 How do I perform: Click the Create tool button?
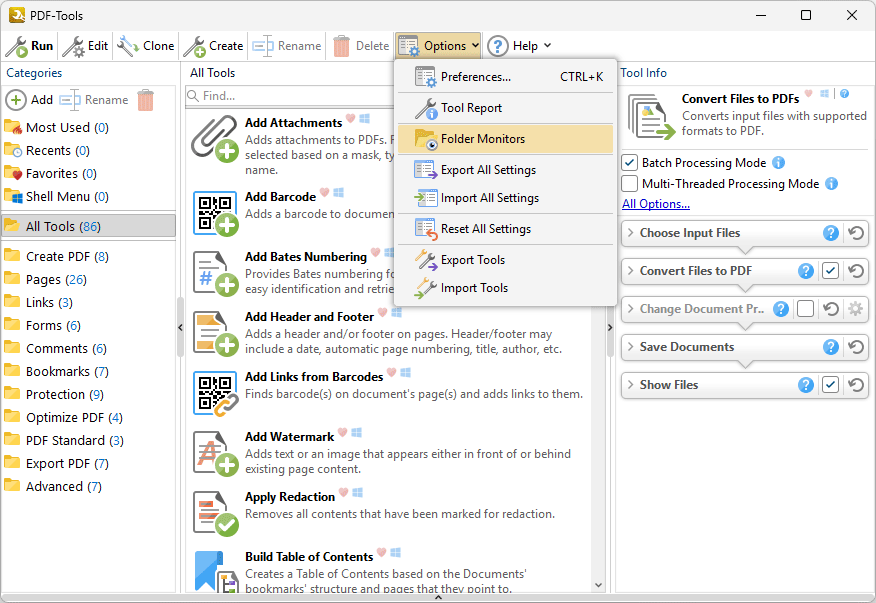[213, 46]
